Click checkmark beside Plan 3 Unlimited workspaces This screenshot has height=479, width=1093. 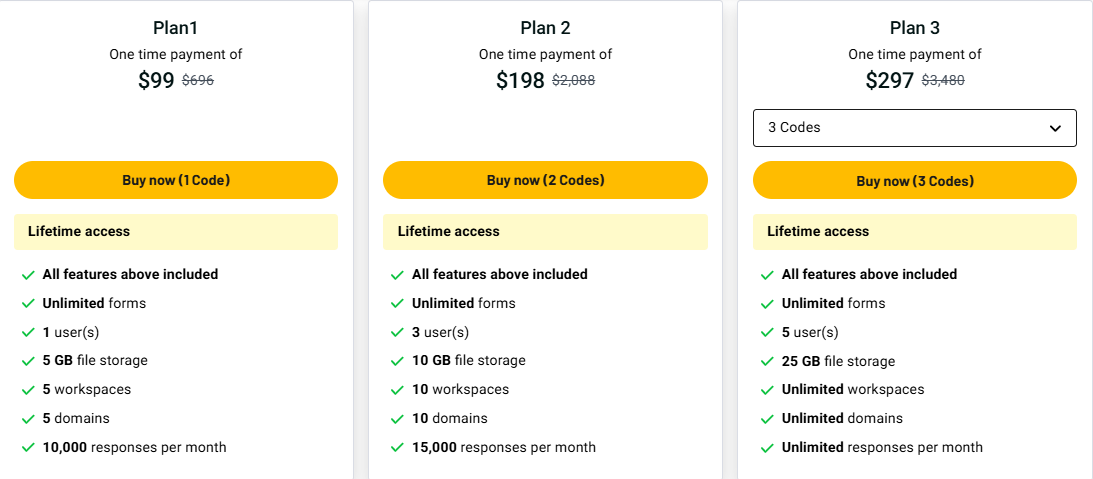point(767,390)
